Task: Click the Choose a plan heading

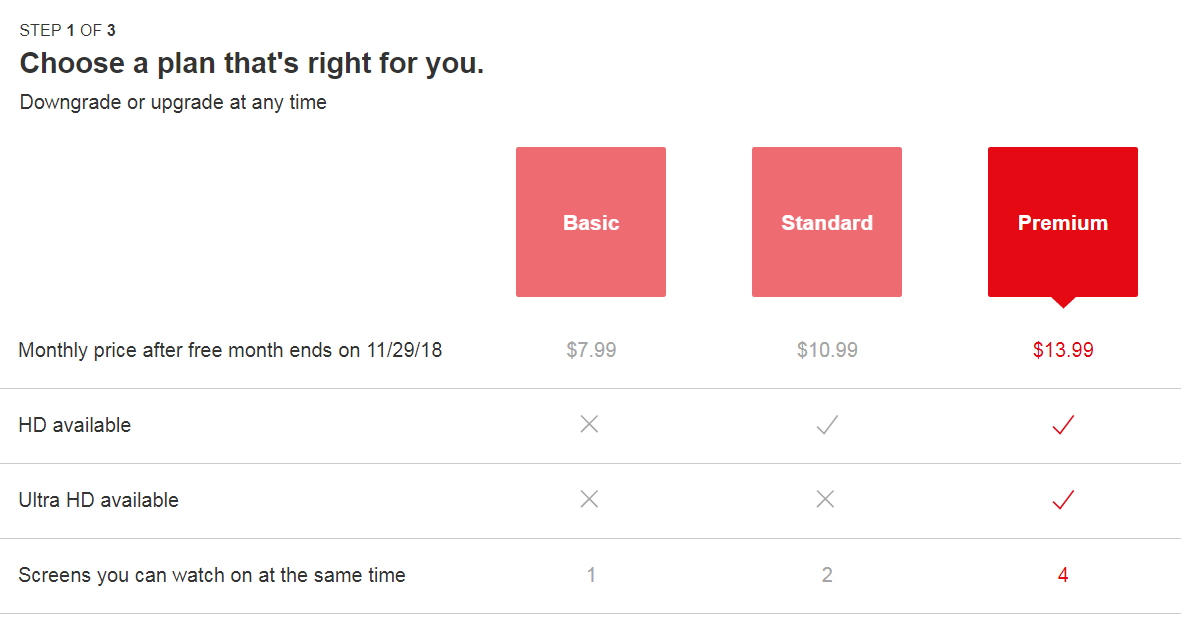Action: (x=252, y=63)
